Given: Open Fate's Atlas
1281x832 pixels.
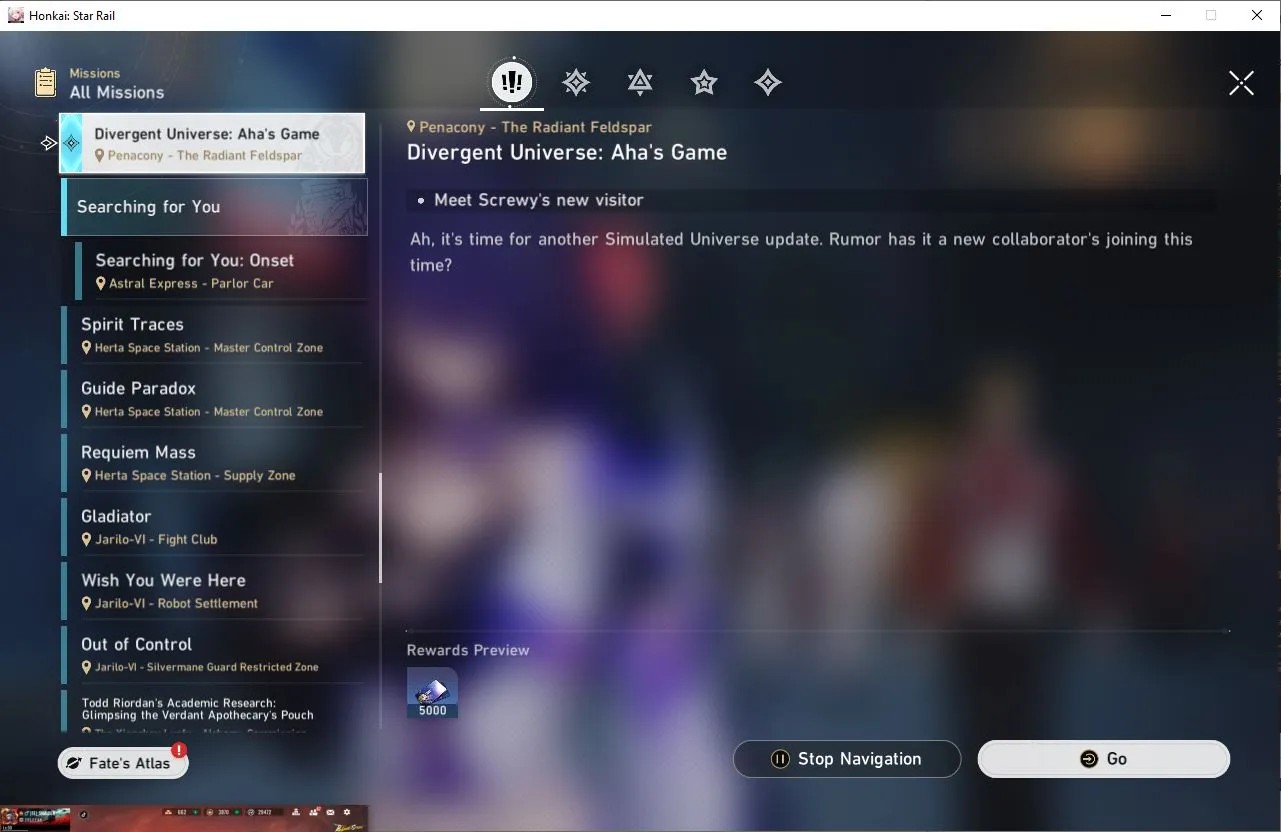Looking at the screenshot, I should coord(123,763).
